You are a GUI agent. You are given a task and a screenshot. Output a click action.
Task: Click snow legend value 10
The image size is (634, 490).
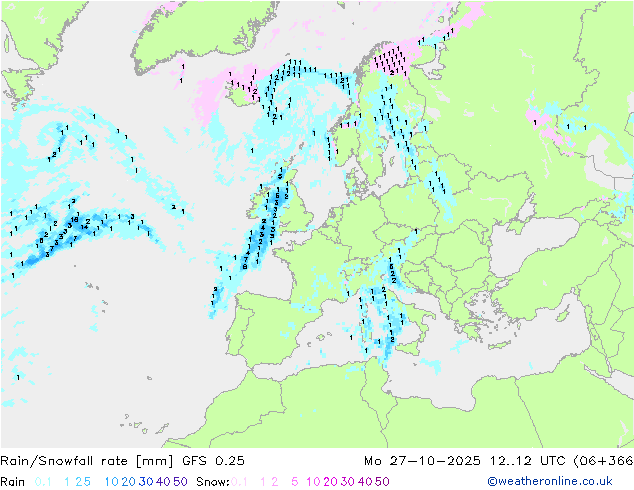click(313, 482)
